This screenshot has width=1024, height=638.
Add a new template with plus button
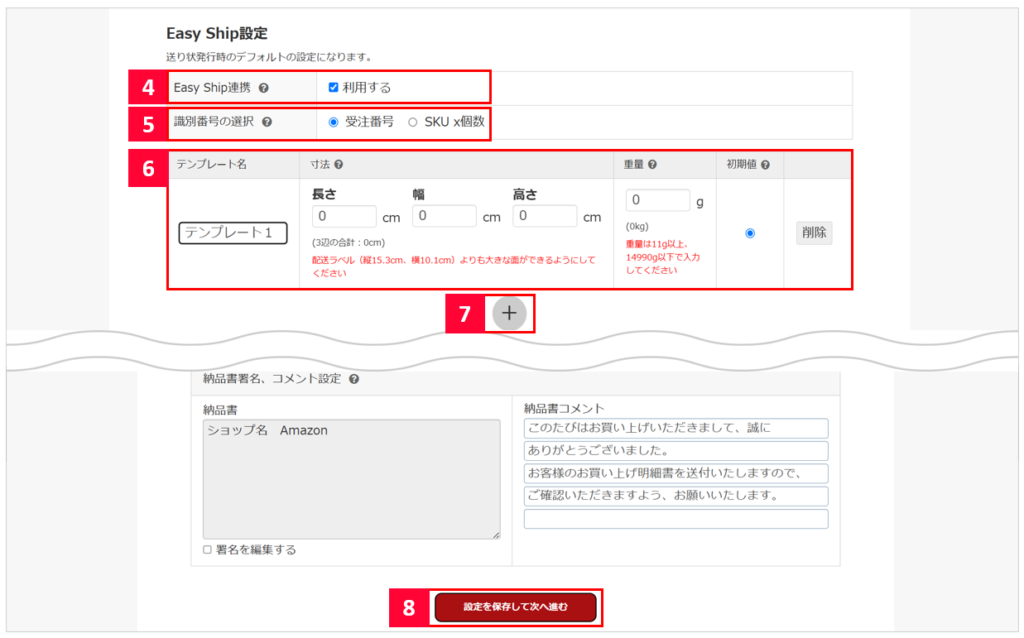pos(509,313)
